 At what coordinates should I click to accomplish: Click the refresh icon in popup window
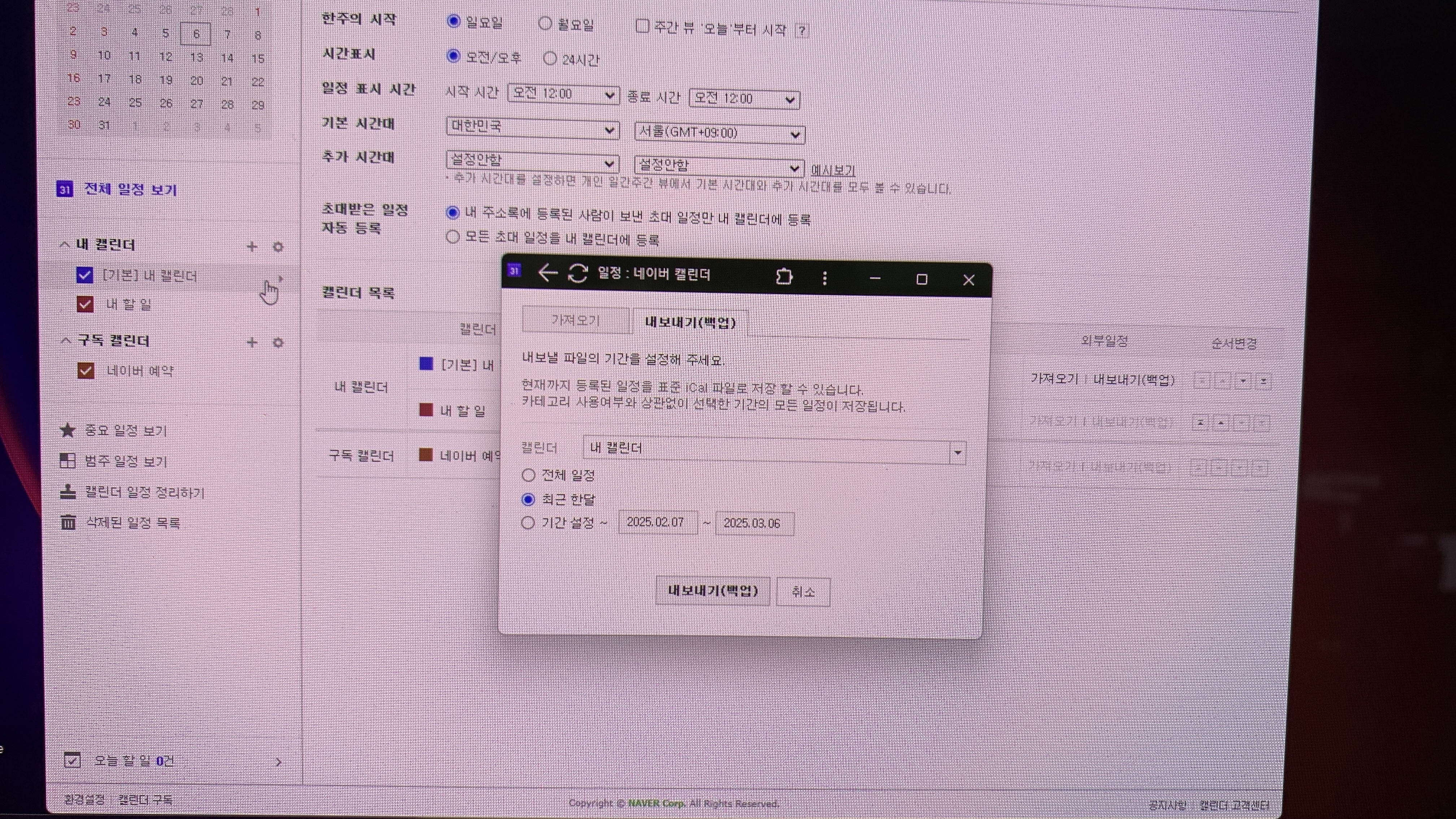578,274
